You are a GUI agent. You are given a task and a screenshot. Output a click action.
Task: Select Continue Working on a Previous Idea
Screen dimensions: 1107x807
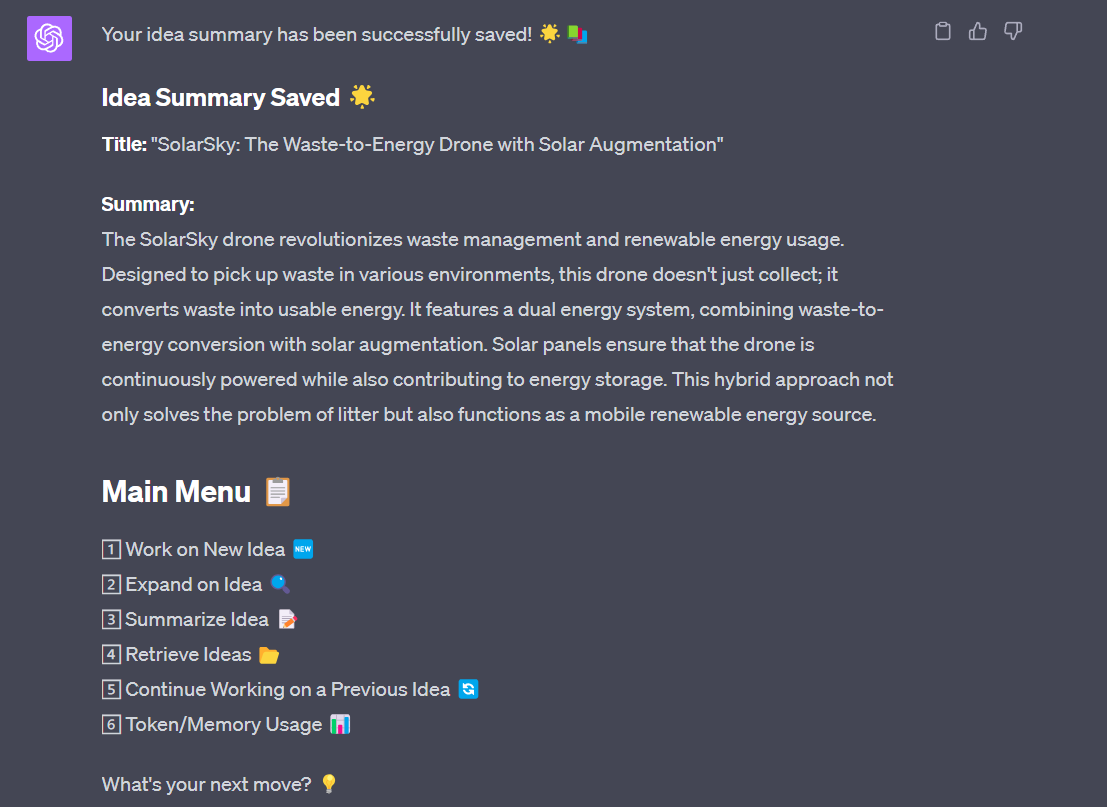coord(287,689)
